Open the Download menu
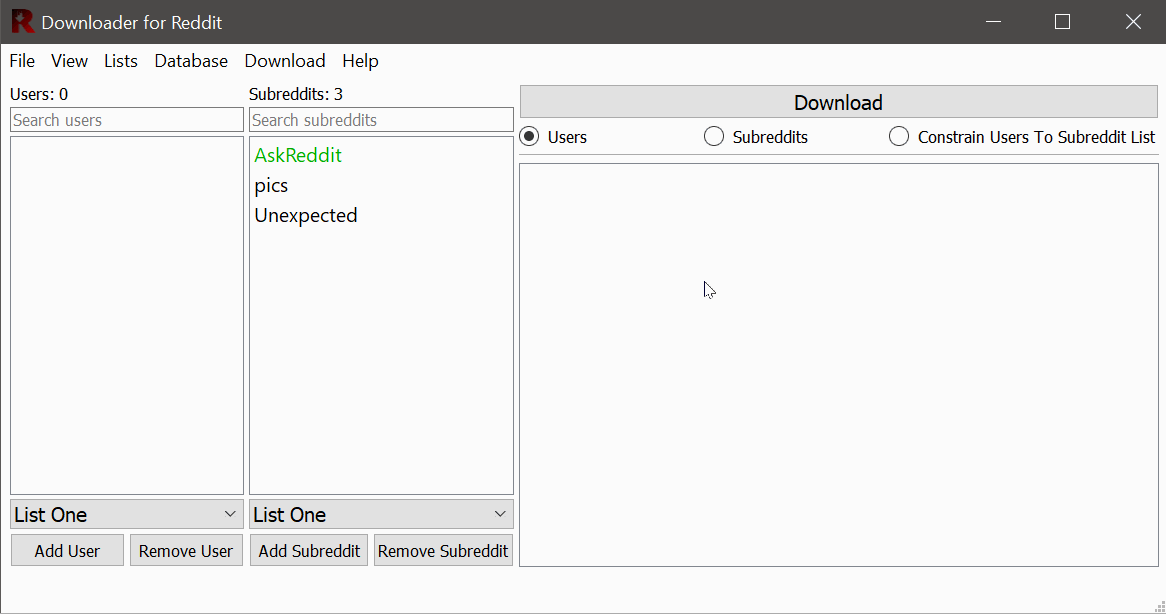Image resolution: width=1166 pixels, height=614 pixels. pos(285,61)
